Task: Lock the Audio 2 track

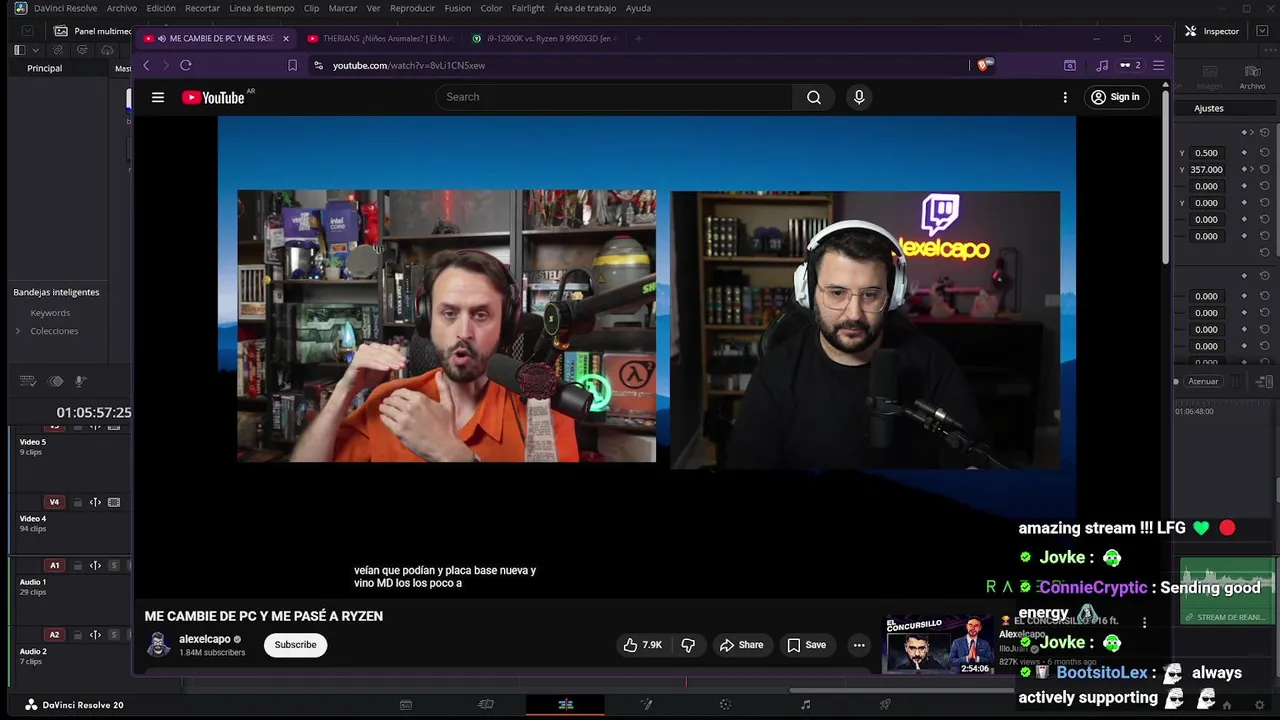Action: (77, 634)
